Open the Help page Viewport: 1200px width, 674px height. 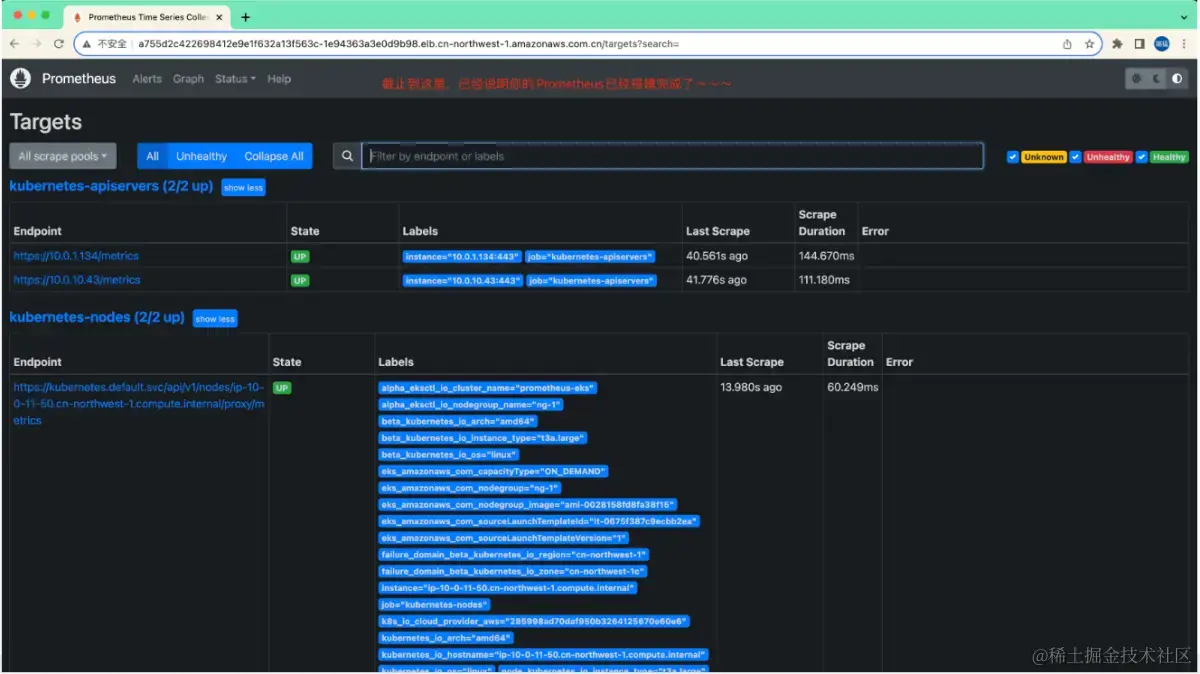point(279,79)
